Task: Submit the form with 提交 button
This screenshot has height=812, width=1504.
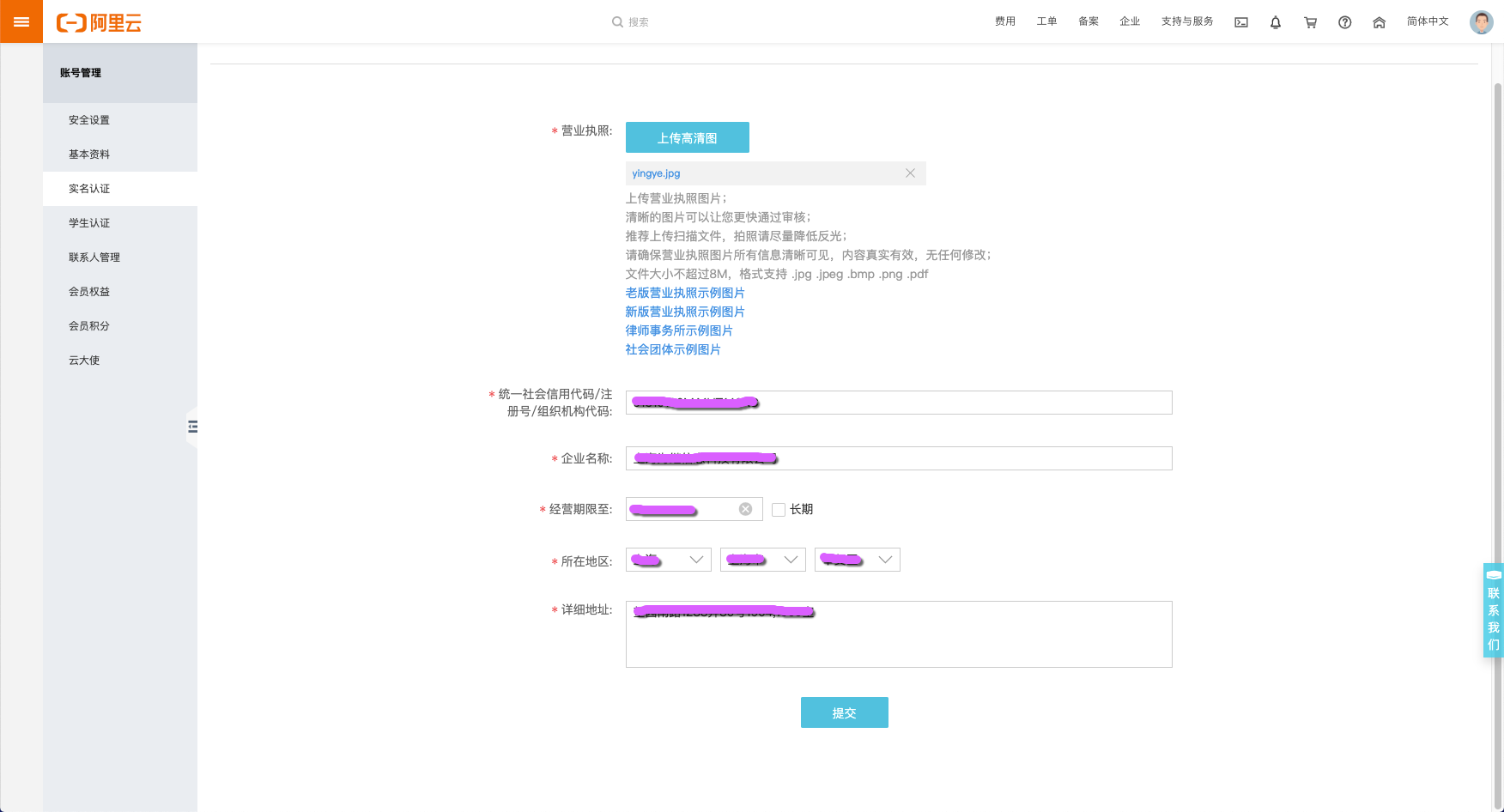Action: pyautogui.click(x=844, y=712)
